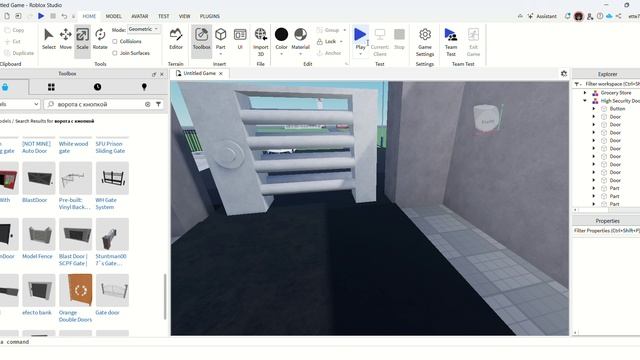The height and width of the screenshot is (360, 640).
Task: Open the Color picker swatch
Action: [x=281, y=35]
